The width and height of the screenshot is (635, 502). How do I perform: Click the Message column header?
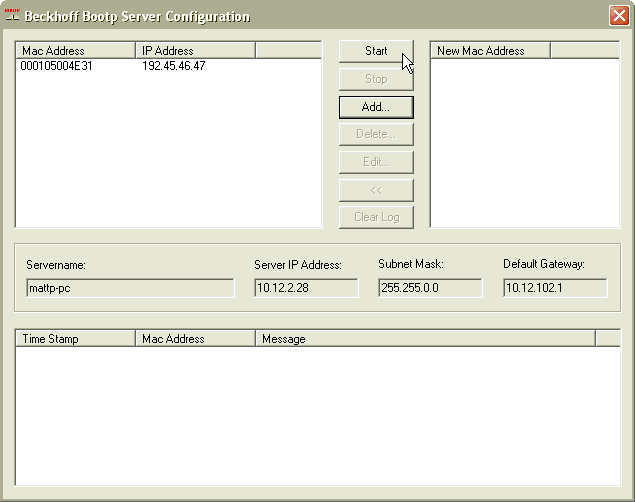click(426, 338)
